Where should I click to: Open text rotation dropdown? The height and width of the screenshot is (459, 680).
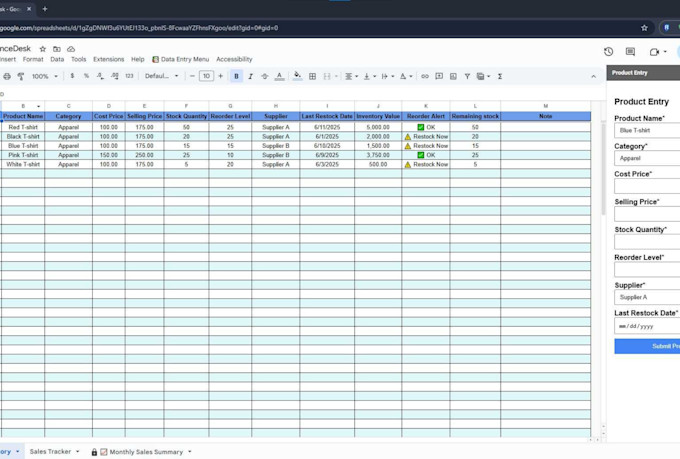pos(406,76)
